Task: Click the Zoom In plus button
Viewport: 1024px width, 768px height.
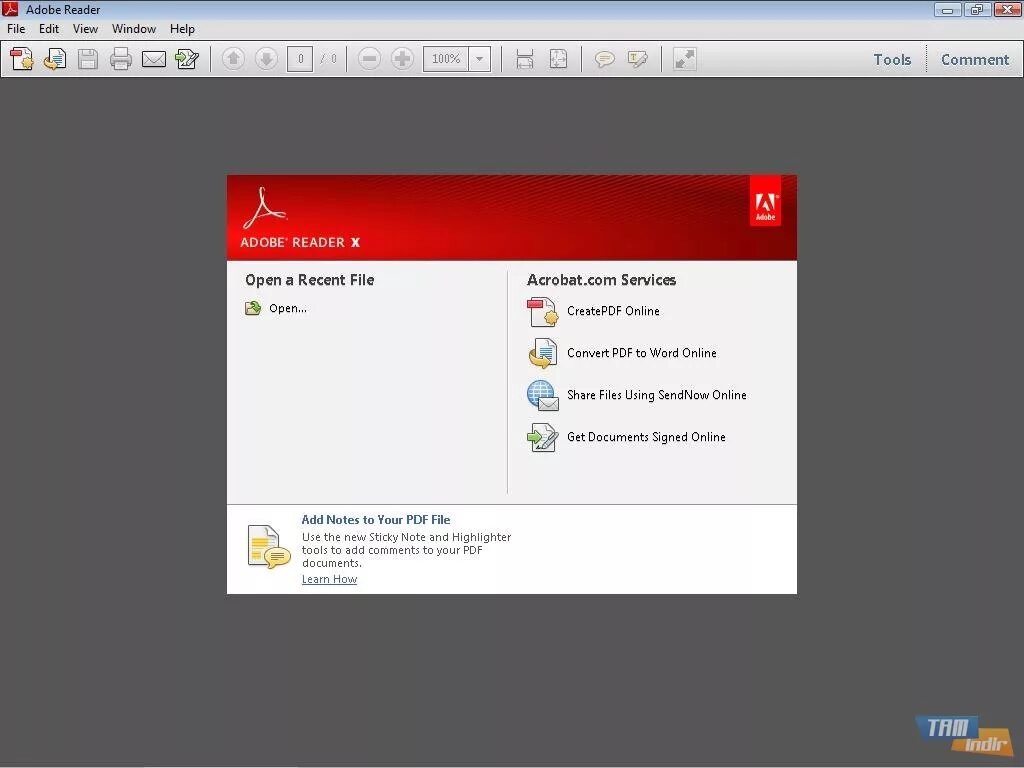Action: pyautogui.click(x=402, y=59)
